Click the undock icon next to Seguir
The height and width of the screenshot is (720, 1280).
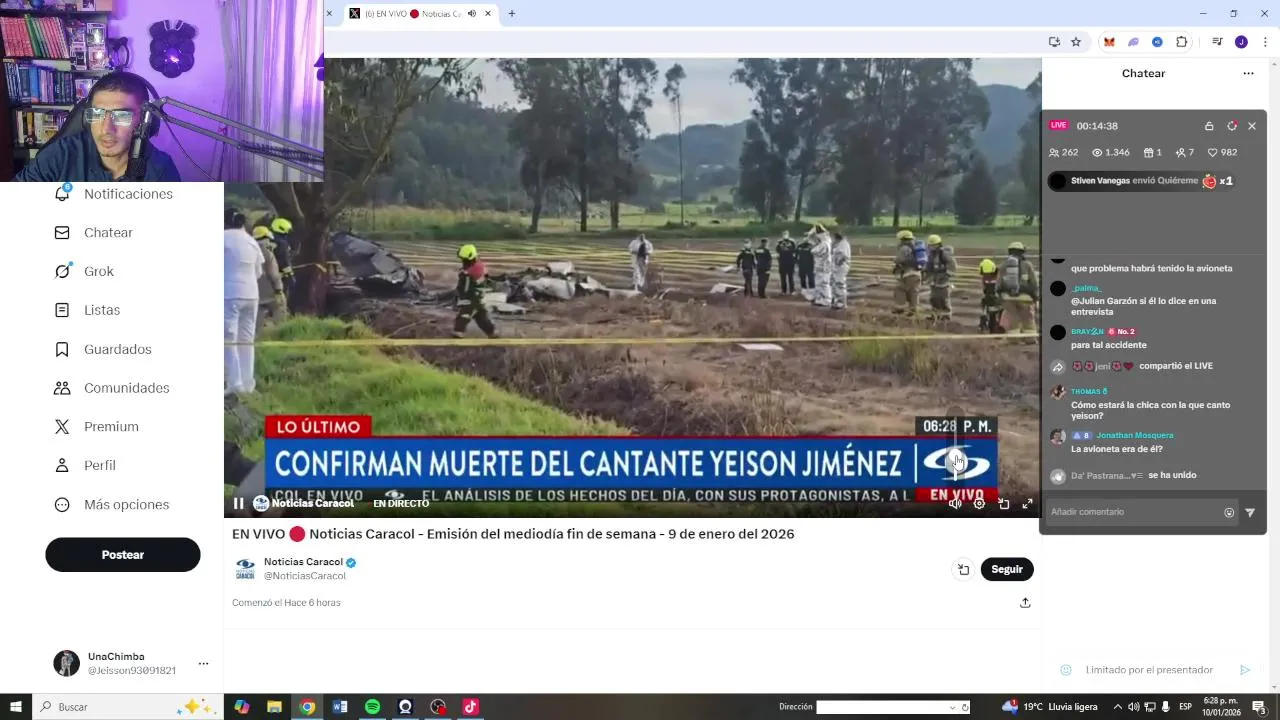[x=963, y=569]
